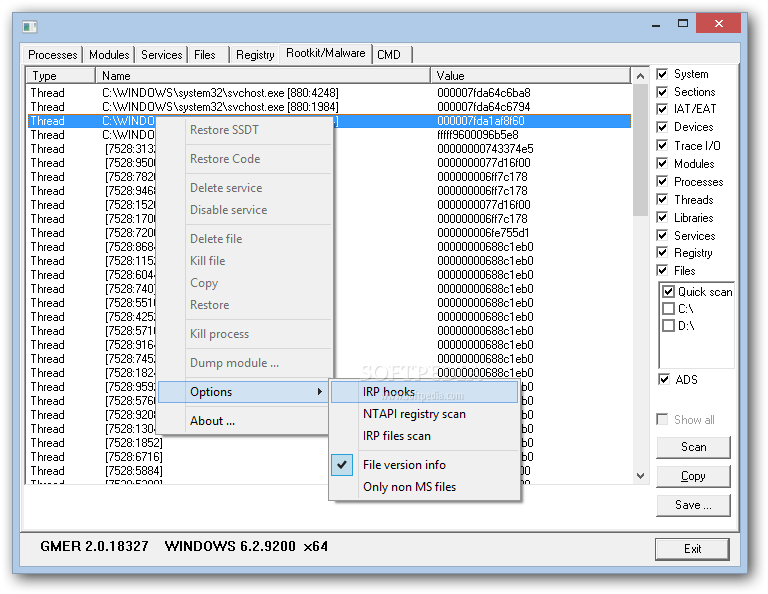
Task: Select the Rootkit/Malware tab
Action: [326, 53]
